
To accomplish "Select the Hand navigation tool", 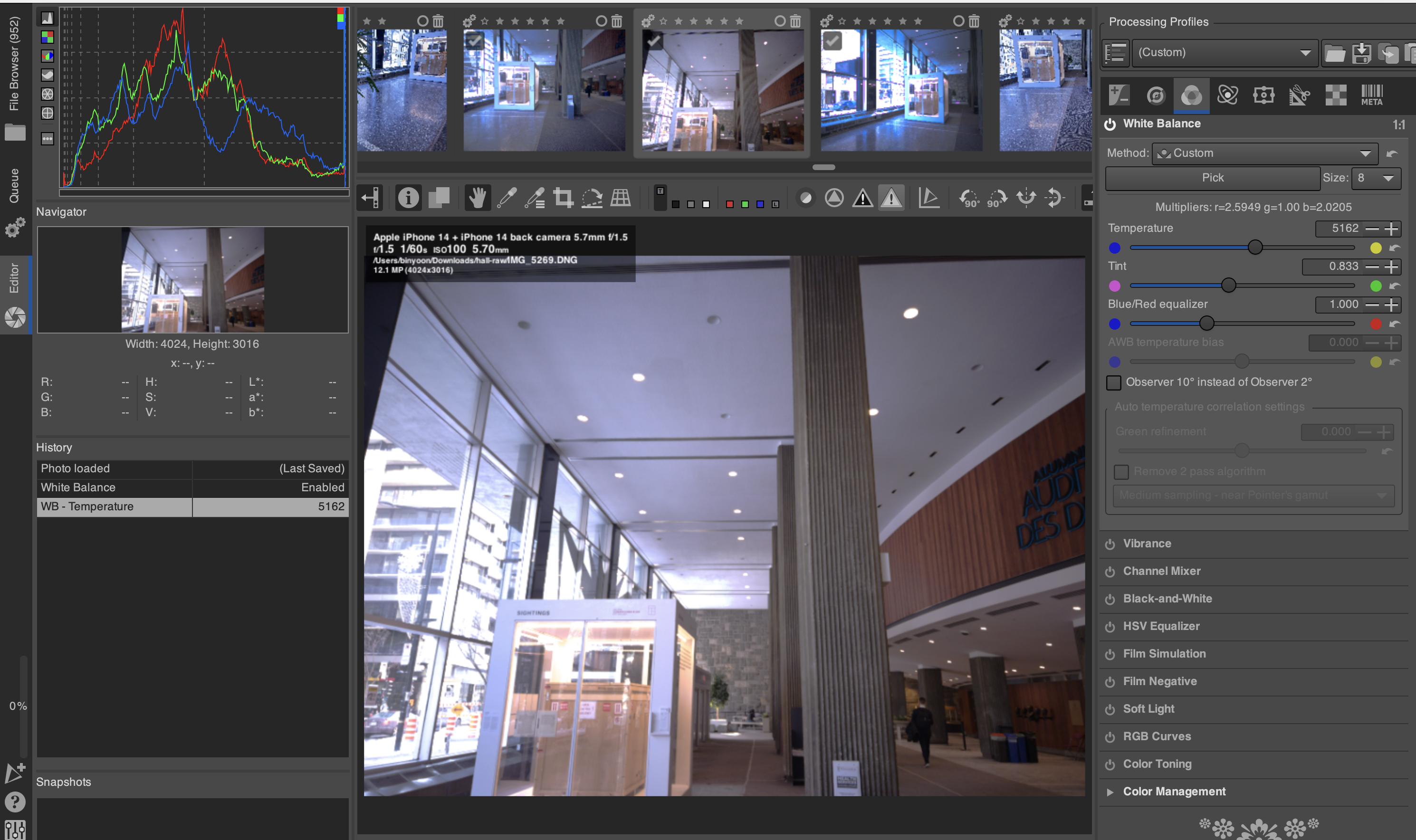I will (x=477, y=198).
